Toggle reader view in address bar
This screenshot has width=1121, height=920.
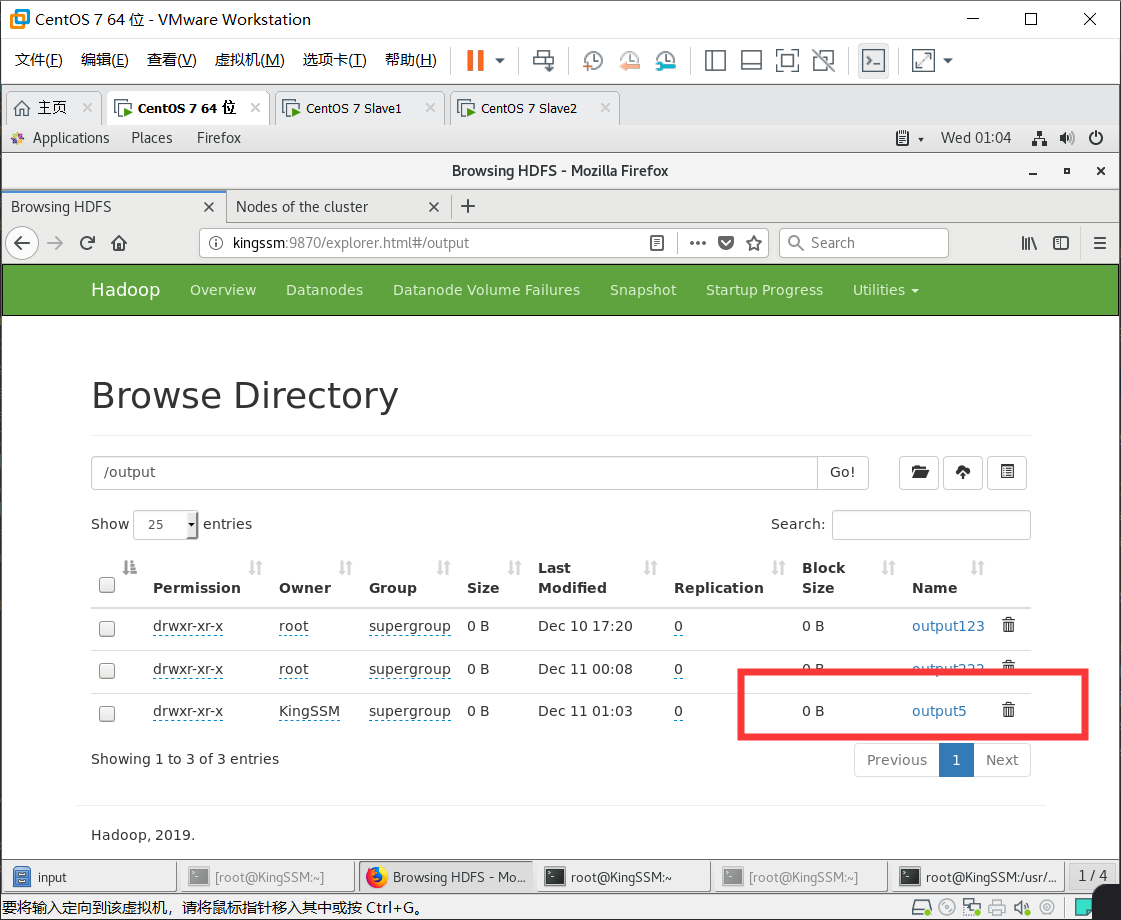click(657, 243)
